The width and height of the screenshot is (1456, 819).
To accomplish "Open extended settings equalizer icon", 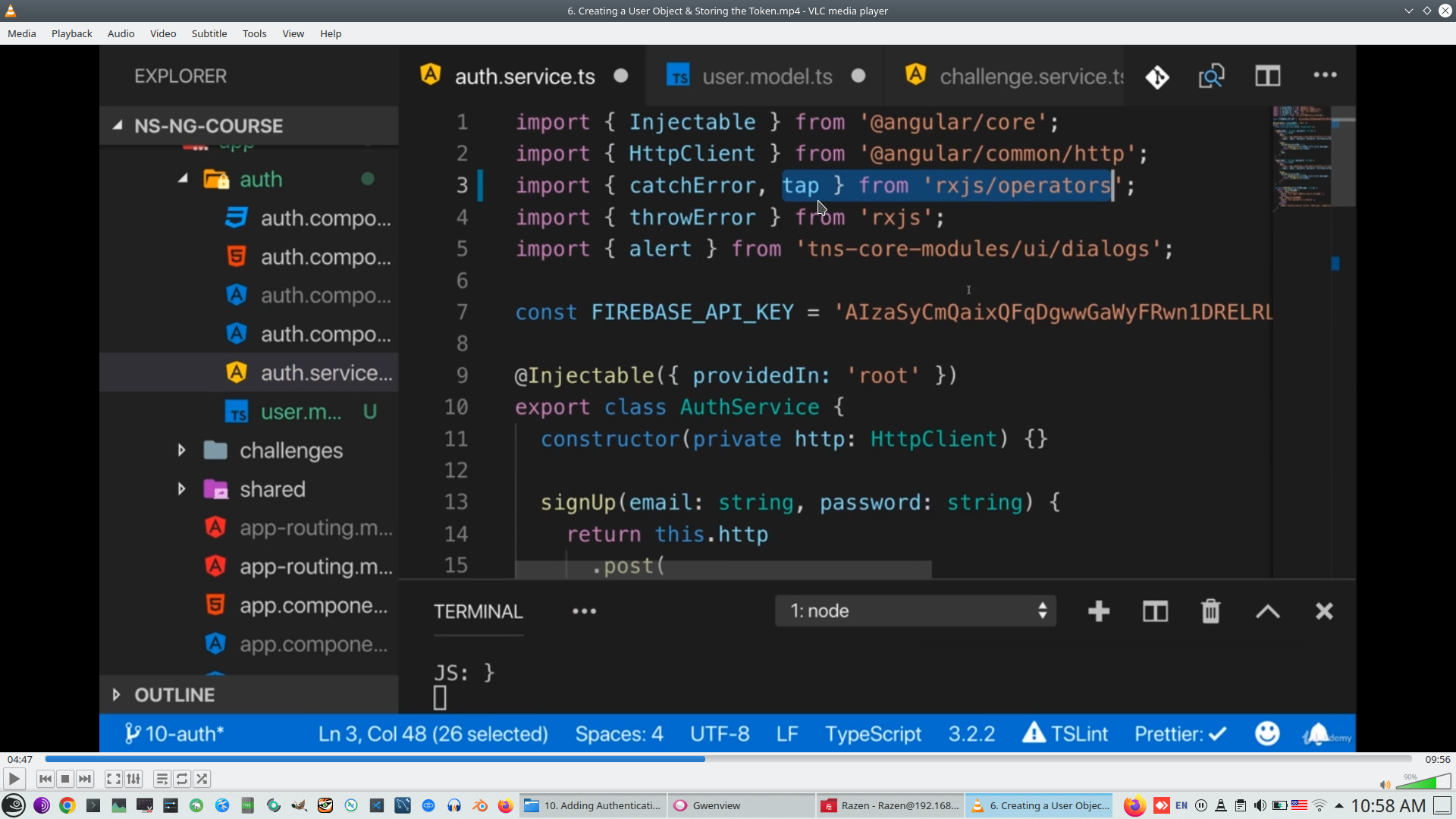I will tap(133, 779).
